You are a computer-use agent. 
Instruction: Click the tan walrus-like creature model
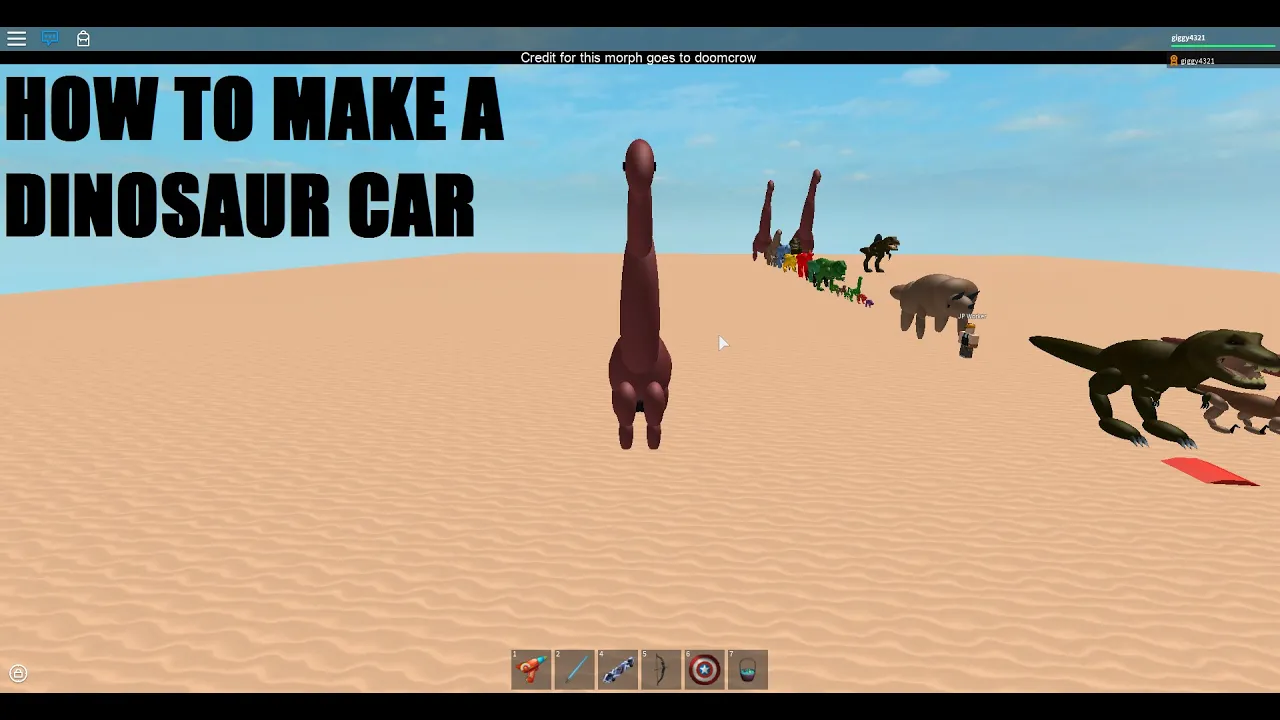pyautogui.click(x=935, y=302)
